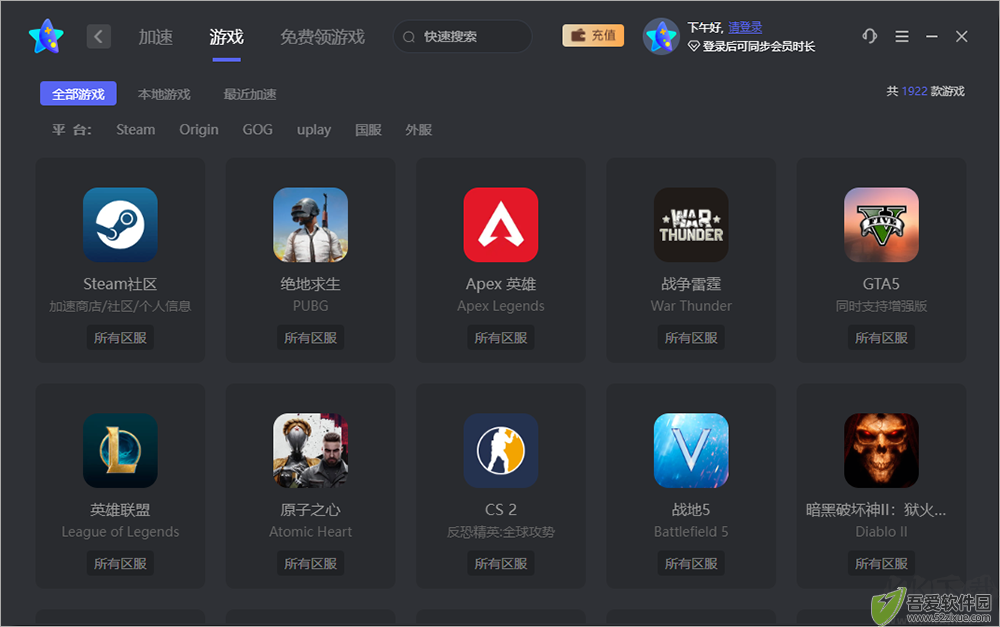Viewport: 1000px width, 627px height.
Task: Click the League of Legends icon
Action: [120, 450]
